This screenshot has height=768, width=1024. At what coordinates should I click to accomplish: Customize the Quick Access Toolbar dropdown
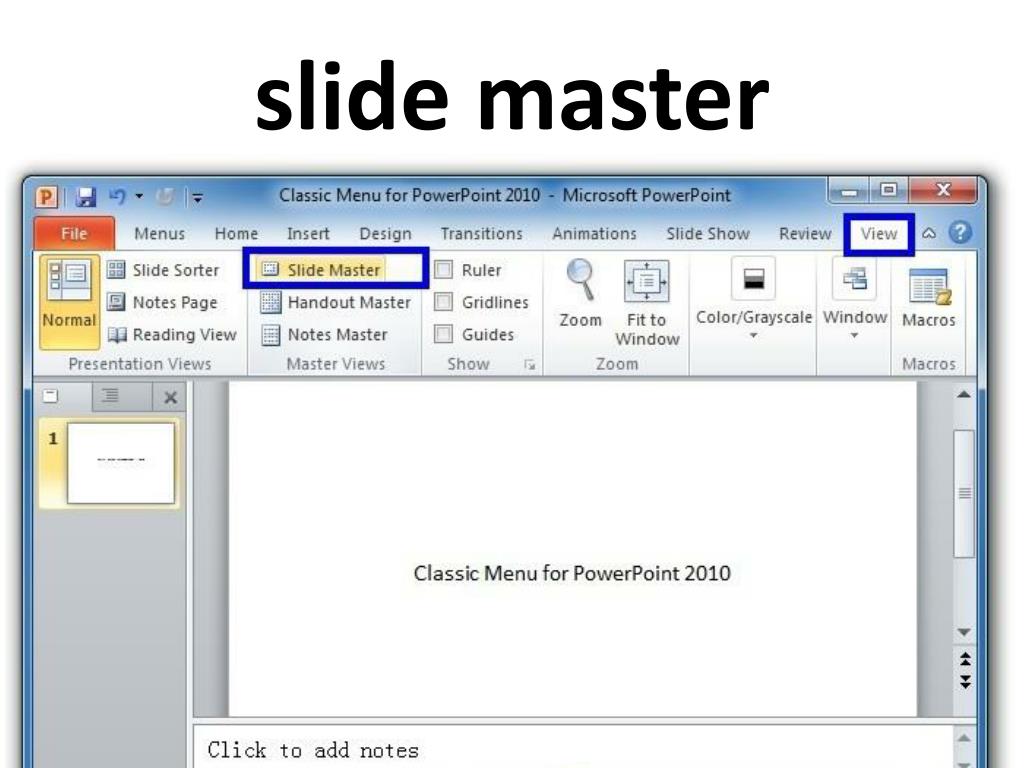[x=197, y=197]
